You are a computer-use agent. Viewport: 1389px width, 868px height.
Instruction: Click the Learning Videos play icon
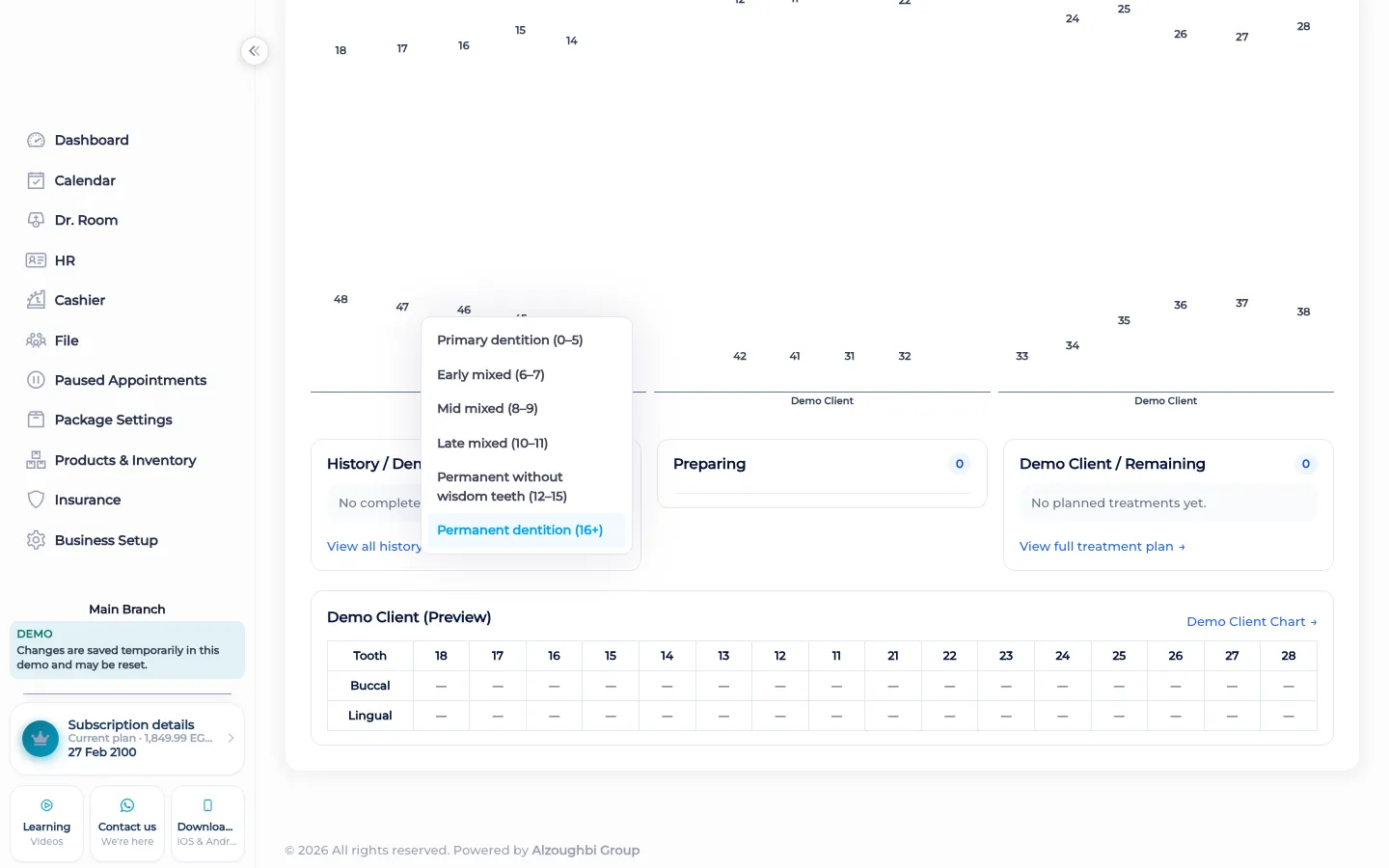coord(46,805)
